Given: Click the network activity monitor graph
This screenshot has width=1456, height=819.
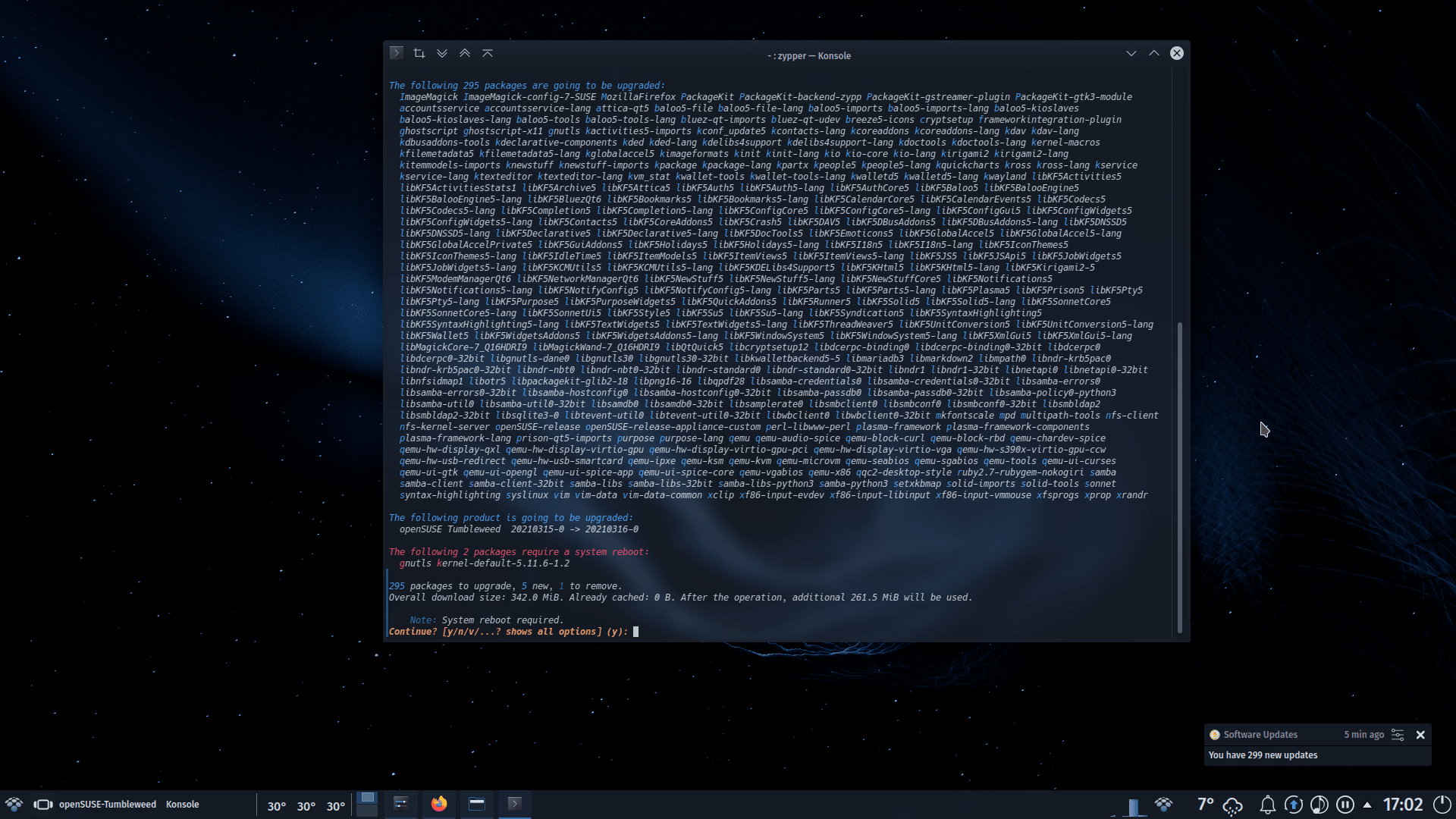Looking at the screenshot, I should click(1131, 806).
